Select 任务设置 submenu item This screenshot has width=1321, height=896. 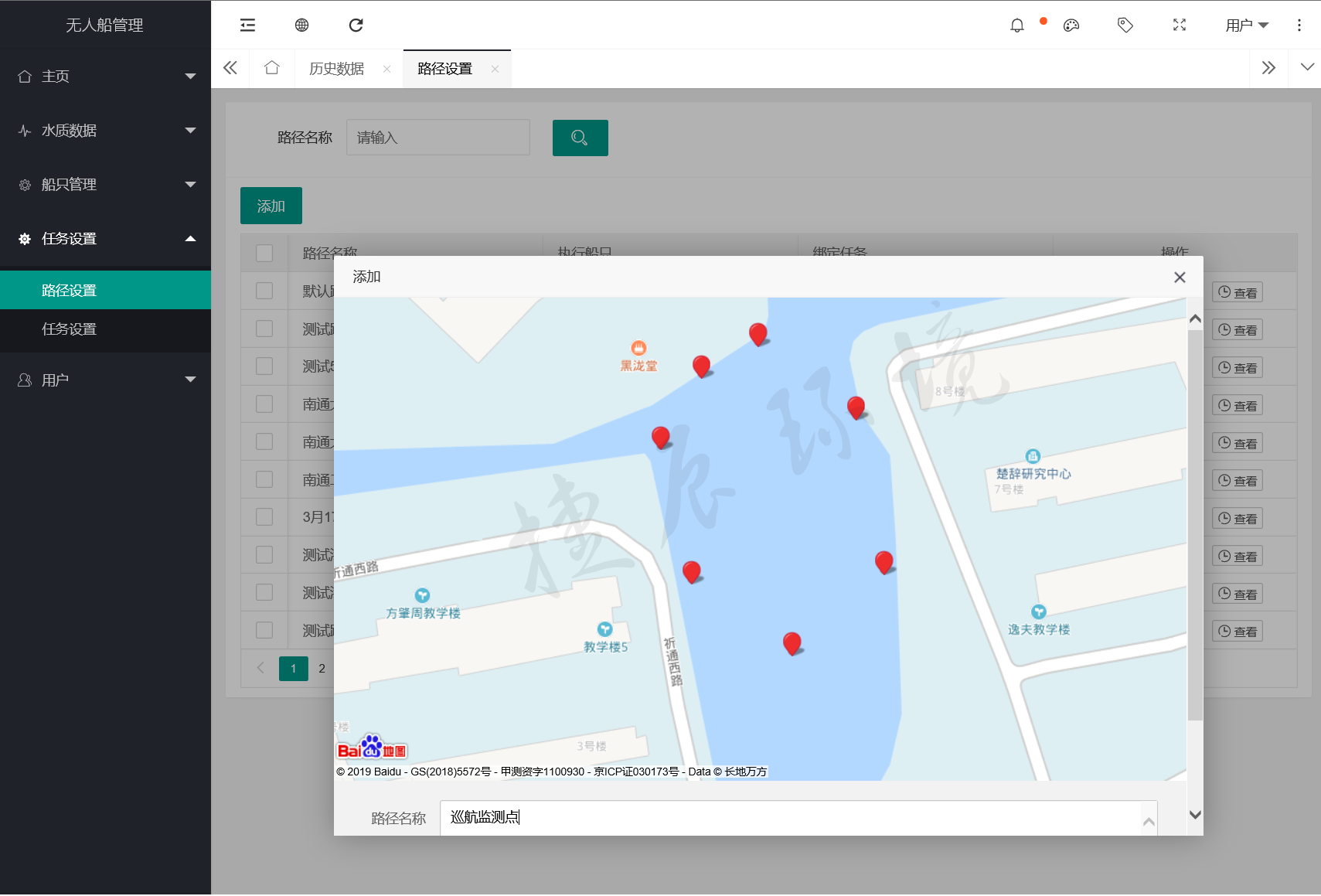[69, 329]
